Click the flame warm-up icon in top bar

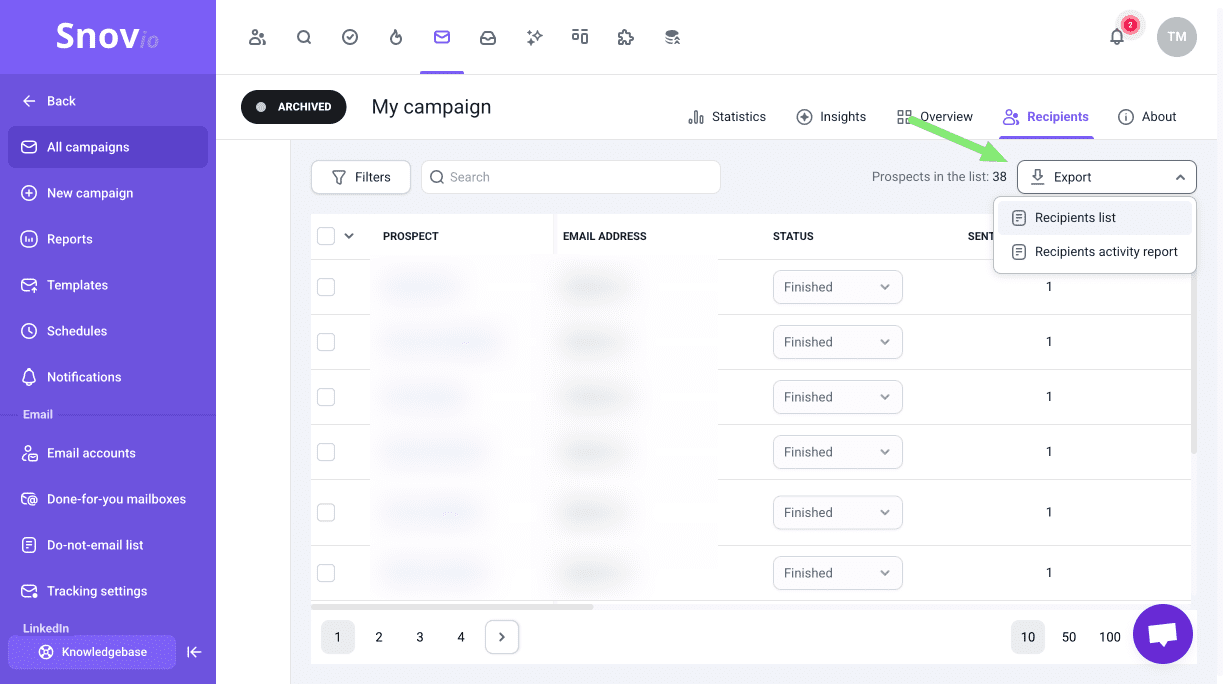click(x=396, y=37)
